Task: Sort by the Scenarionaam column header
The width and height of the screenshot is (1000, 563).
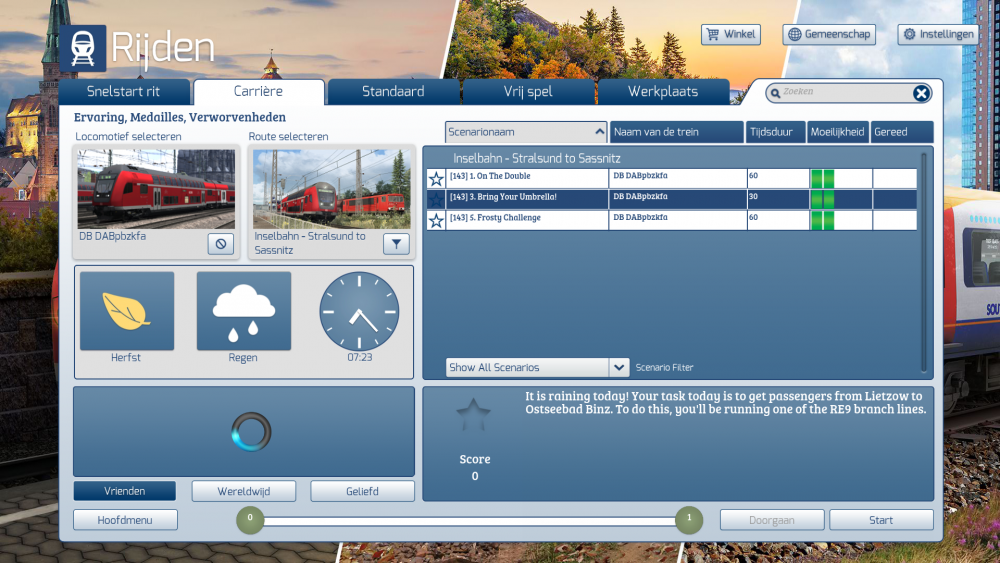Action: tap(526, 132)
